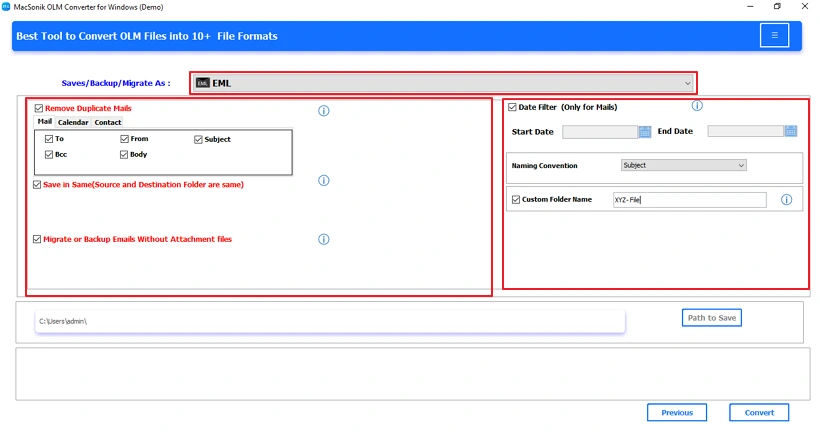Image resolution: width=820 pixels, height=437 pixels.
Task: Switch to the Calendar tab
Action: click(x=73, y=122)
